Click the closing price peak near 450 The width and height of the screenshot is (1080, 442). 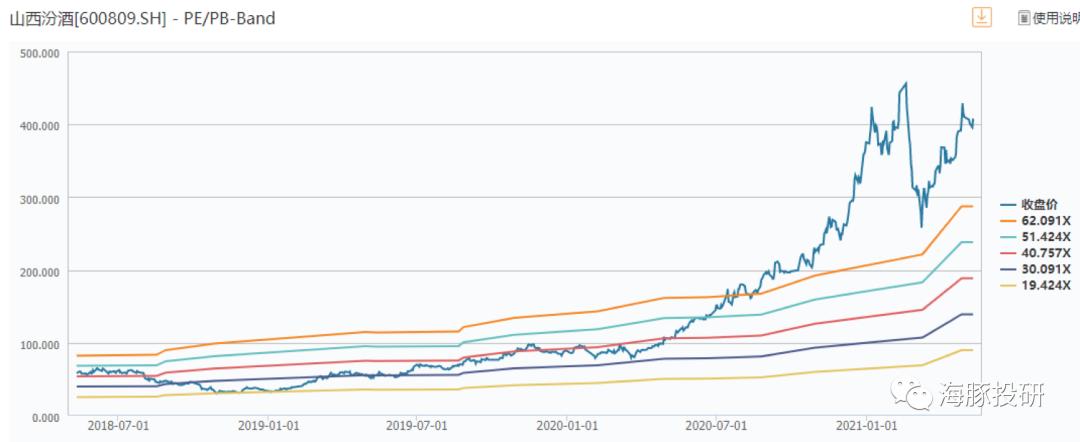(905, 83)
